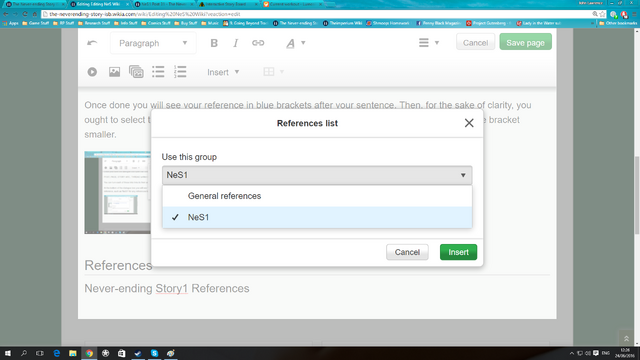Toggle italic formatting
Screen dimensions: 640x360
(236, 43)
